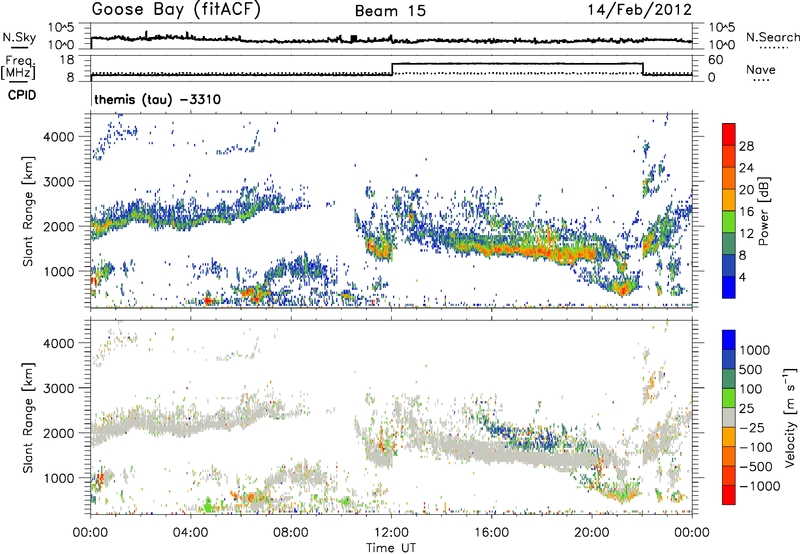
Task: Click the '500' value on the Velocity scale
Action: [x=751, y=369]
